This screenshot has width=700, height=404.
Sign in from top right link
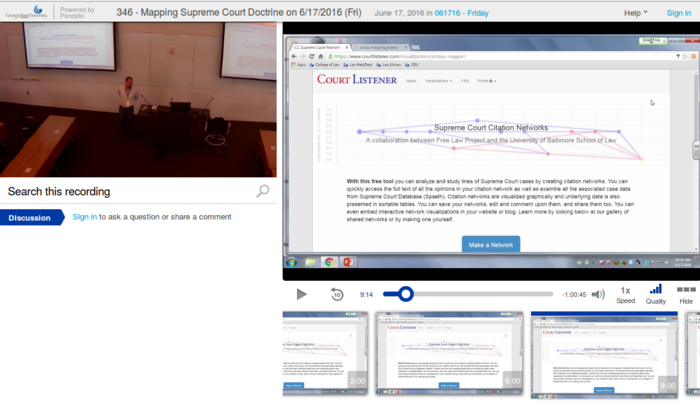[x=679, y=13]
